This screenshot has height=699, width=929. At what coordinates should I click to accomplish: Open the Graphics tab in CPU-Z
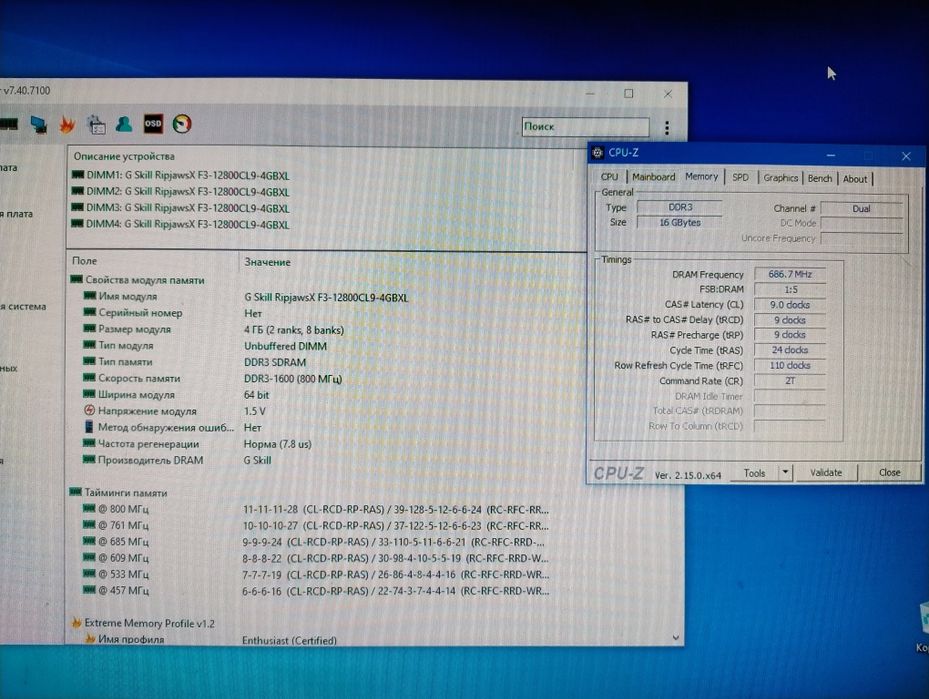click(x=780, y=178)
